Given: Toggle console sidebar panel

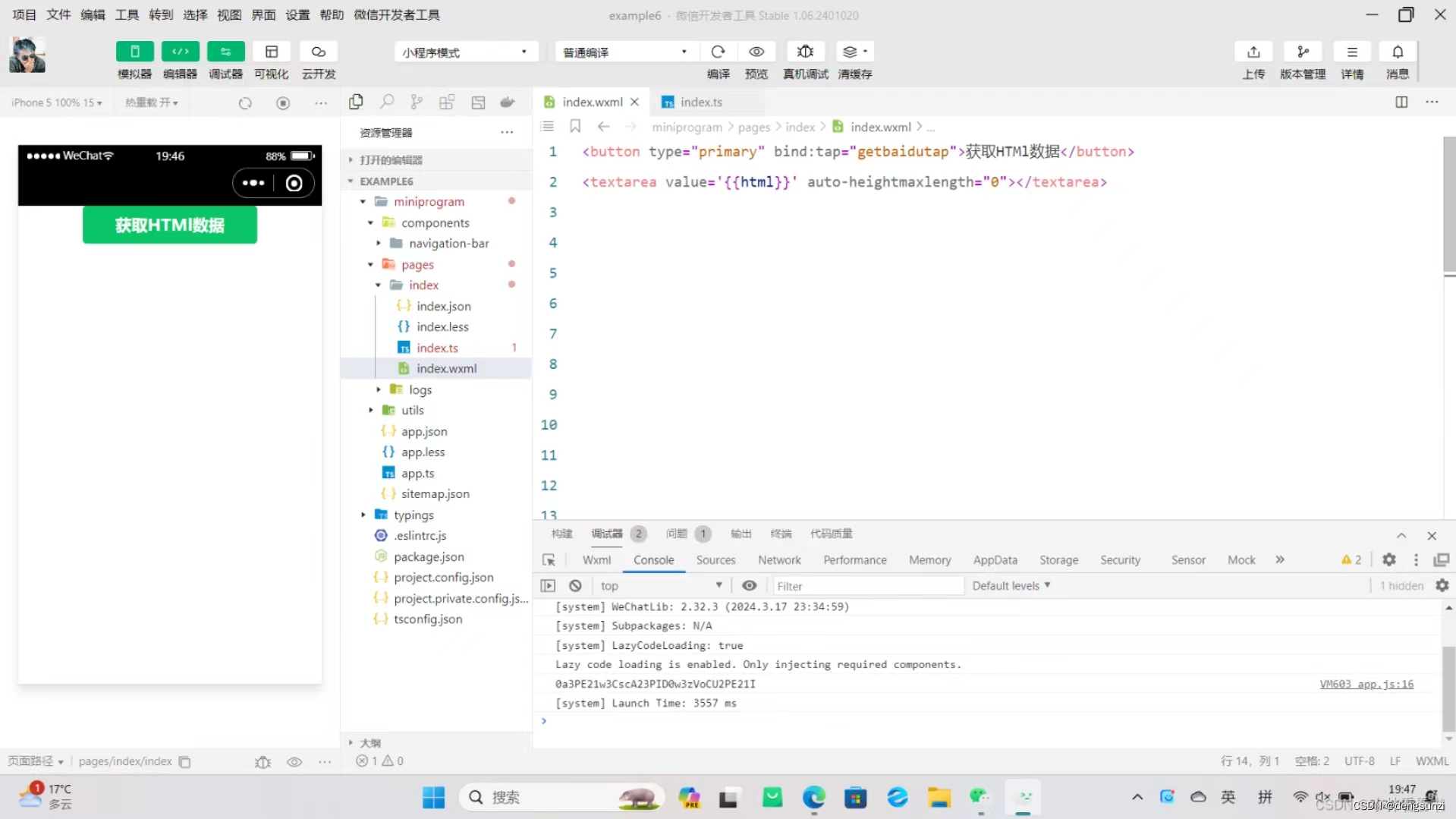Looking at the screenshot, I should pyautogui.click(x=548, y=586).
